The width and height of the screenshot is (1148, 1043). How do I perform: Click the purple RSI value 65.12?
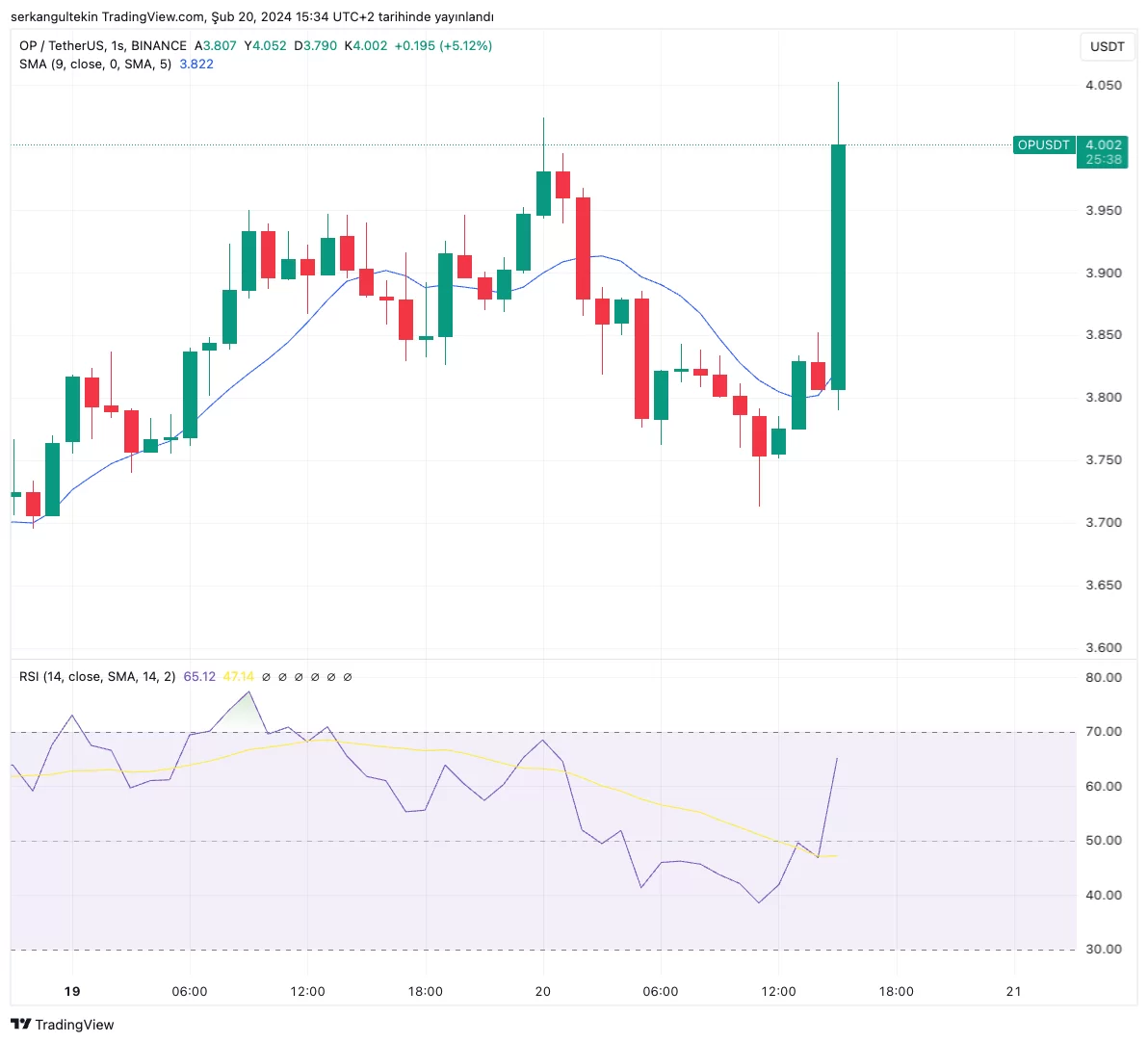pos(199,677)
